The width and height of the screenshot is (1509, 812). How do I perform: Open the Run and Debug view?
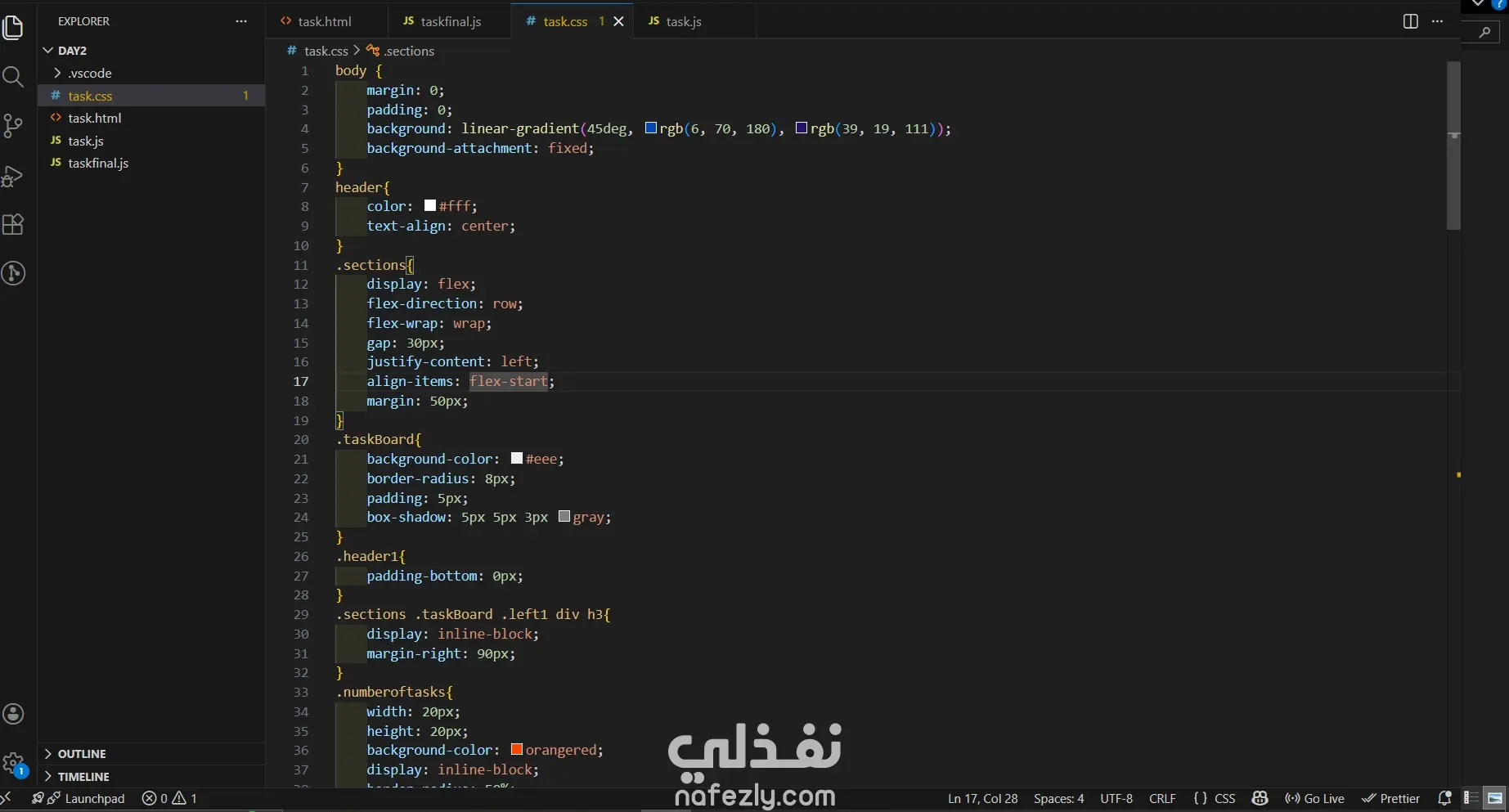(x=13, y=176)
